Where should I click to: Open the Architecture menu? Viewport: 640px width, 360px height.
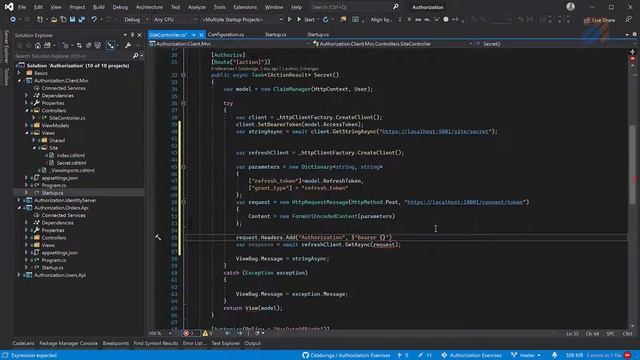149,7
